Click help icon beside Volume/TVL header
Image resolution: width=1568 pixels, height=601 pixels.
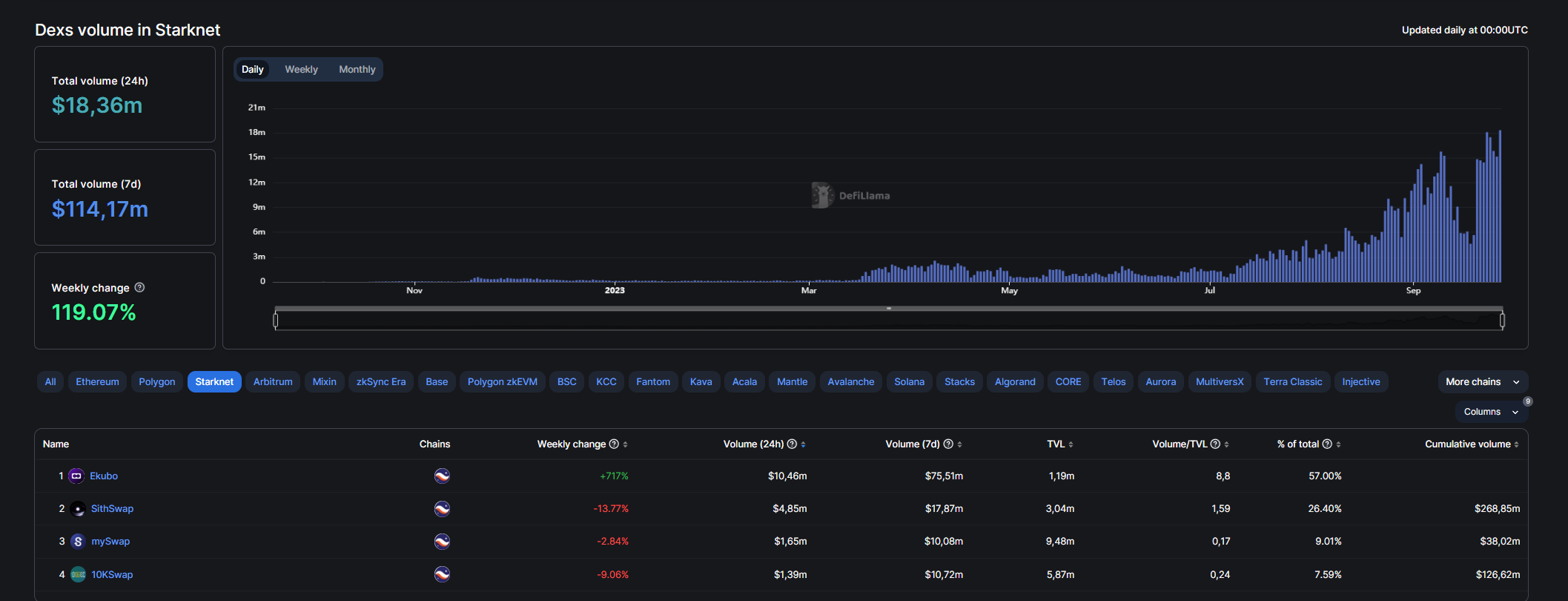coord(1215,444)
